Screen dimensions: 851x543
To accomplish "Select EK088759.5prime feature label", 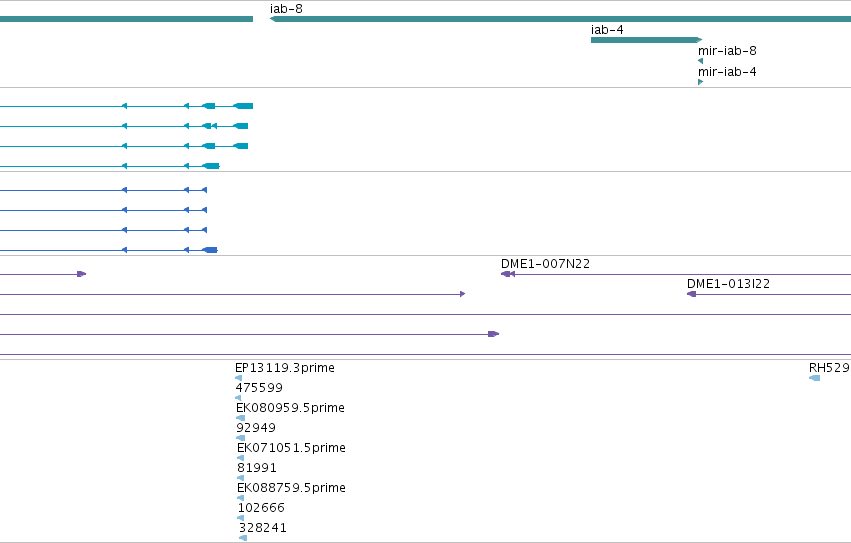I will (291, 488).
